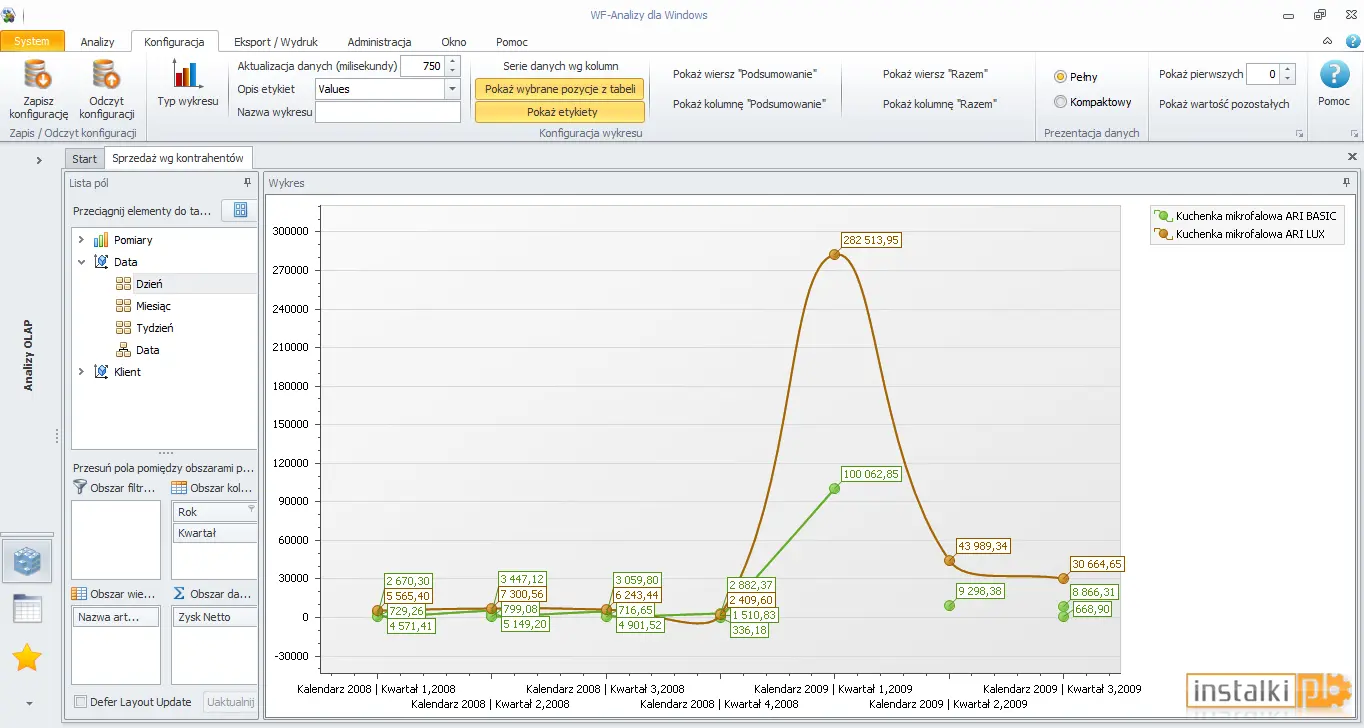1364x728 pixels.
Task: Click the field list layout icon button
Action: (x=240, y=210)
